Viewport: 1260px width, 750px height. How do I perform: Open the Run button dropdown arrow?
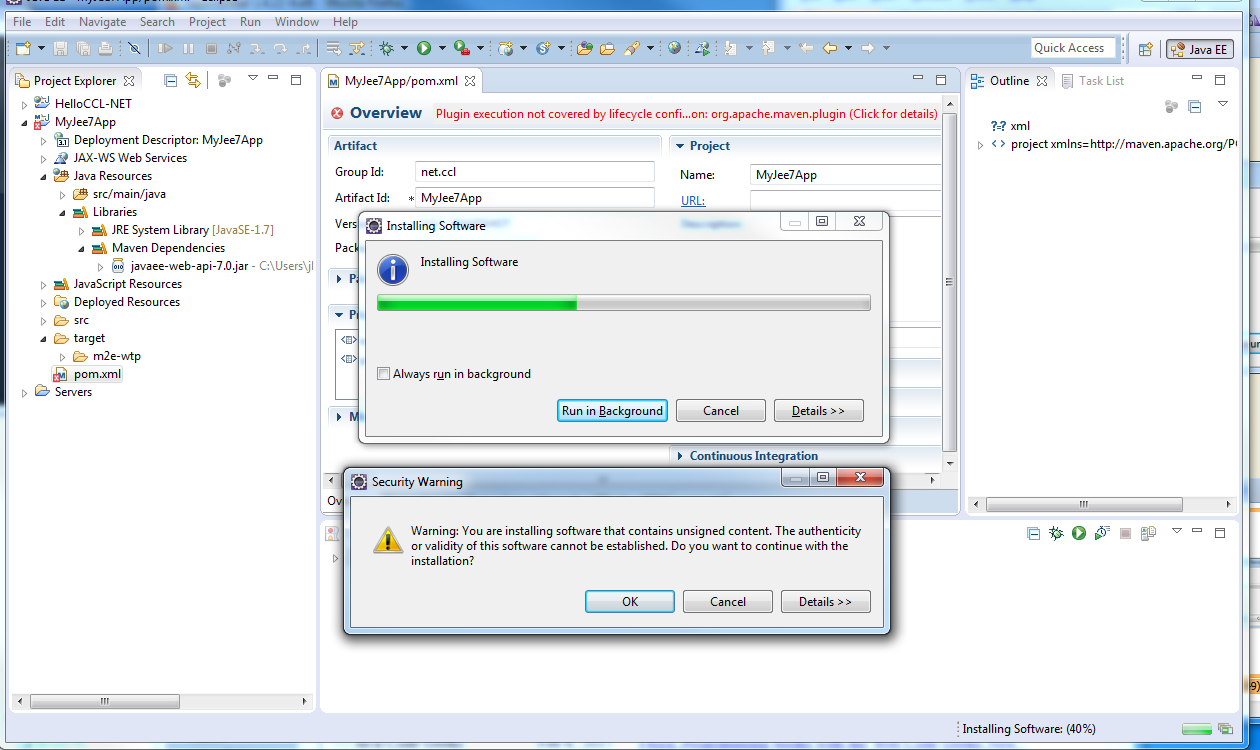pyautogui.click(x=441, y=48)
